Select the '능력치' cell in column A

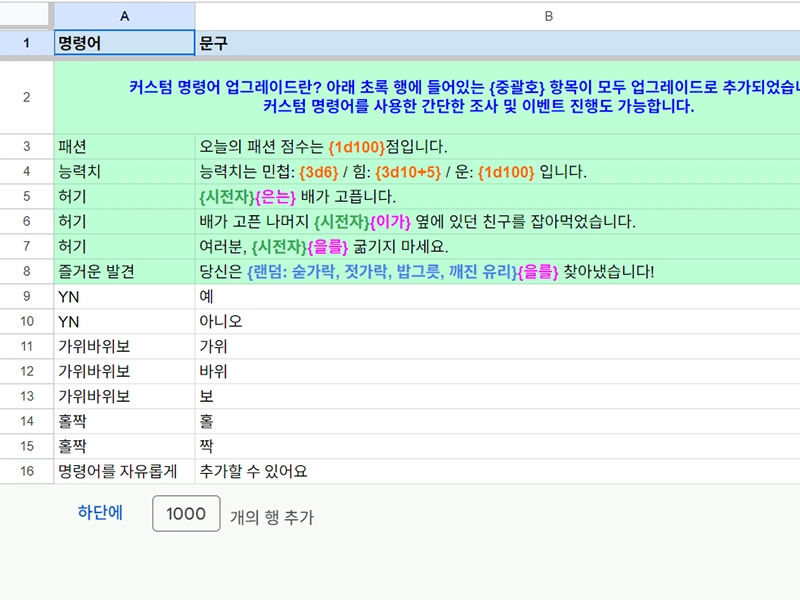124,172
